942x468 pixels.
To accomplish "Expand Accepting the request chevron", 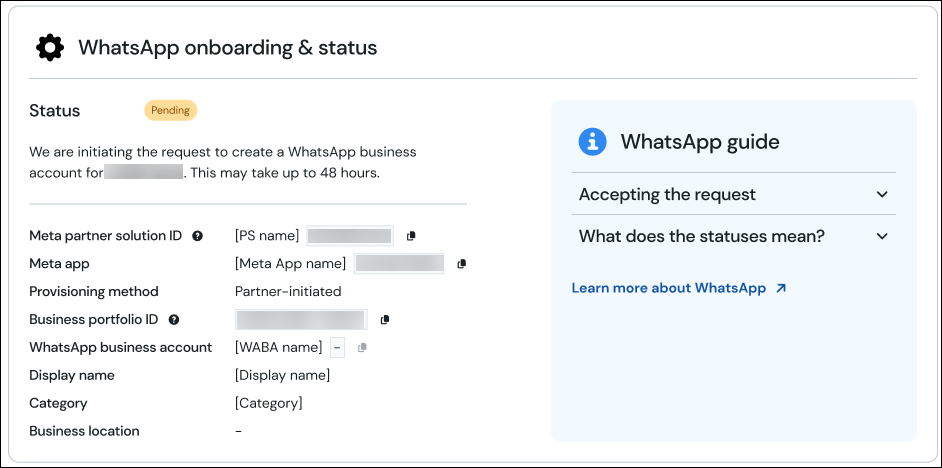I will [x=882, y=195].
